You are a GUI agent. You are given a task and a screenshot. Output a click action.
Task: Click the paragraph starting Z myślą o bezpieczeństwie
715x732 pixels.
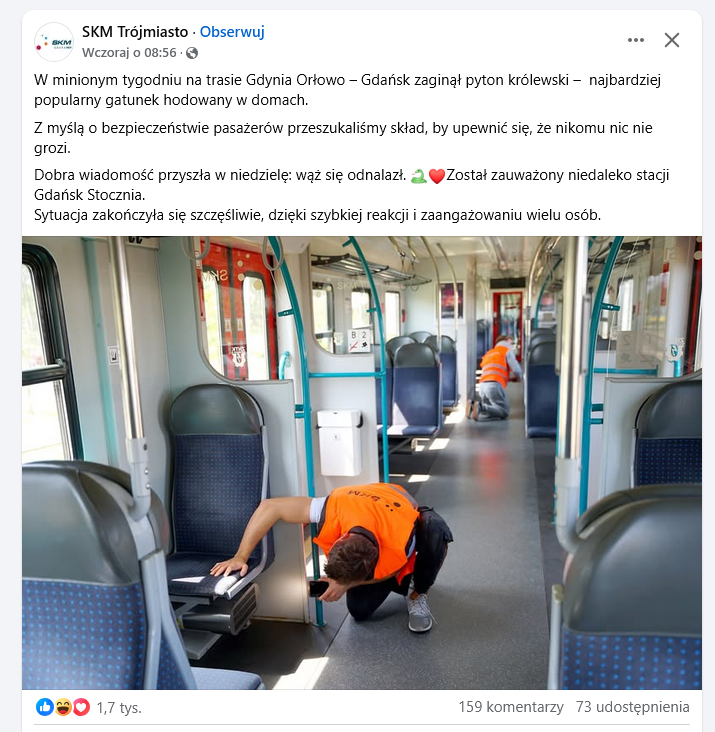tap(343, 138)
